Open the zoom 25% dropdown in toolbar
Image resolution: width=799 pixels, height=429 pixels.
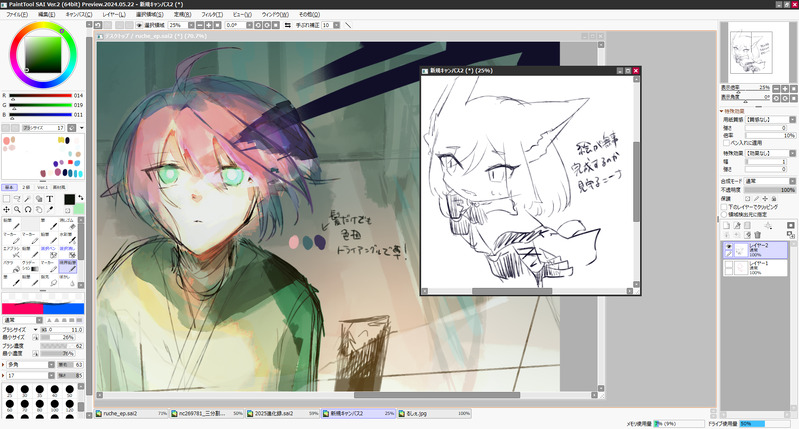[x=191, y=25]
